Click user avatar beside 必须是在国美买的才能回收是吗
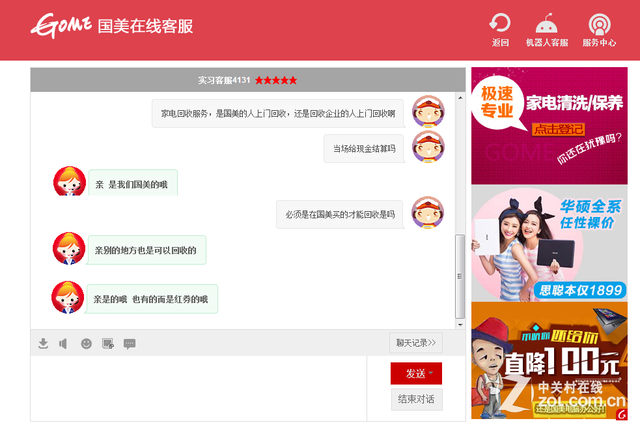The height and width of the screenshot is (423, 640). click(x=428, y=212)
